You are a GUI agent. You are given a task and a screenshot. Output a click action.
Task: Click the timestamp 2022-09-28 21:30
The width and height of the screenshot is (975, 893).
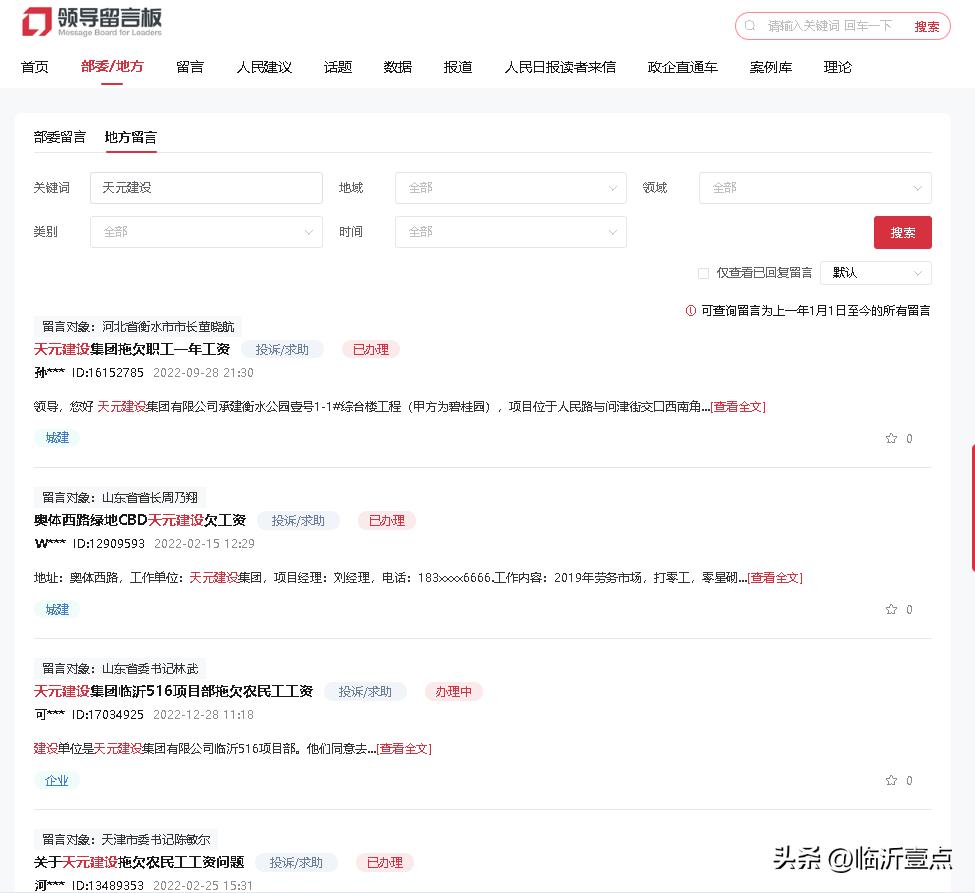pos(203,372)
